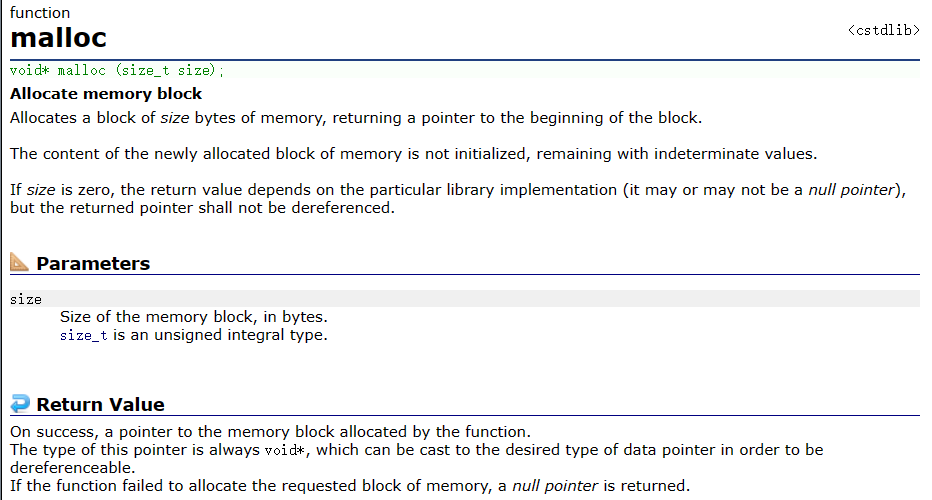This screenshot has height=500, width=932.
Task: Click italic 'size' in 'If size is zero'
Action: tap(39, 189)
